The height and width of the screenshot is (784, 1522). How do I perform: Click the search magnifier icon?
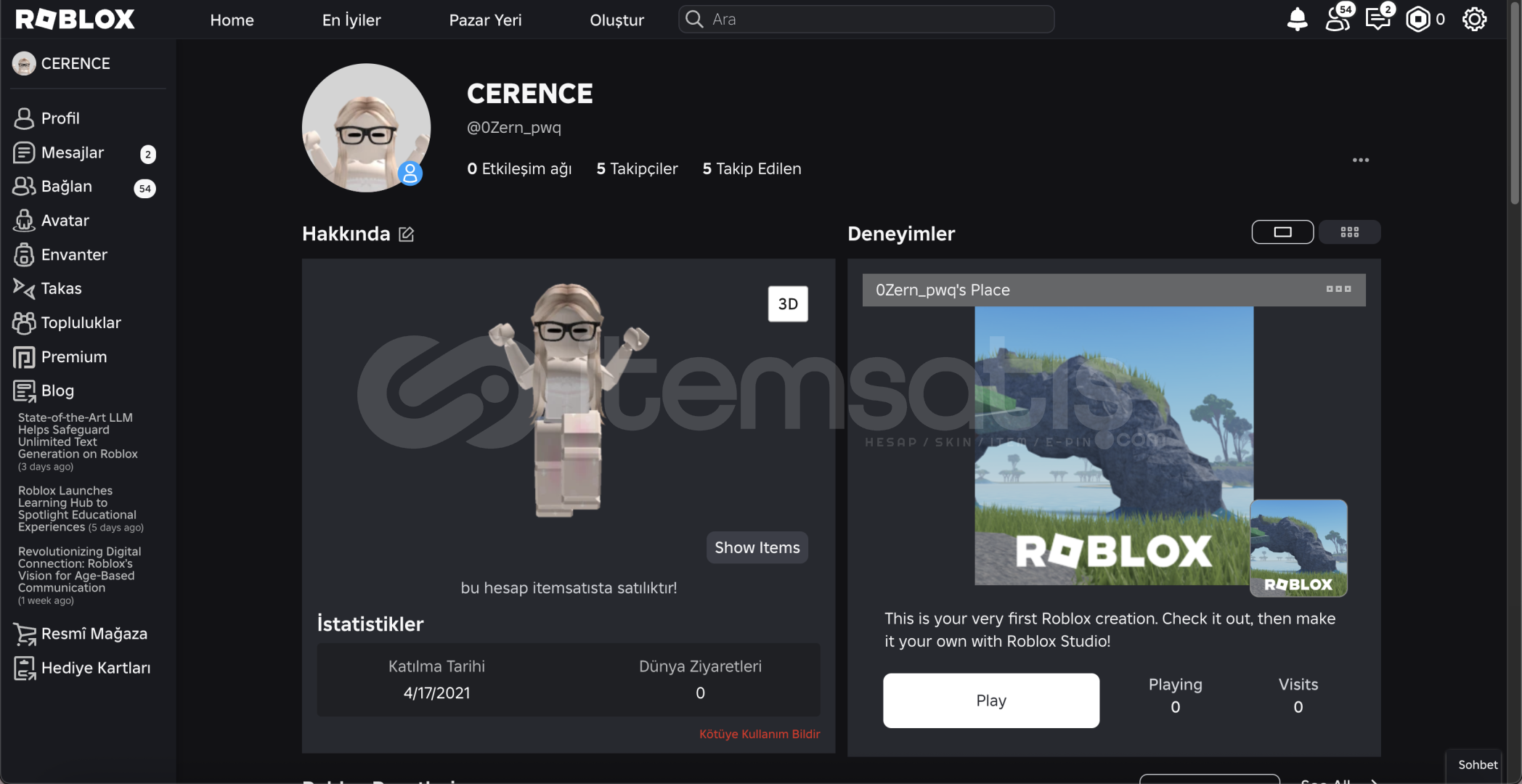click(694, 20)
